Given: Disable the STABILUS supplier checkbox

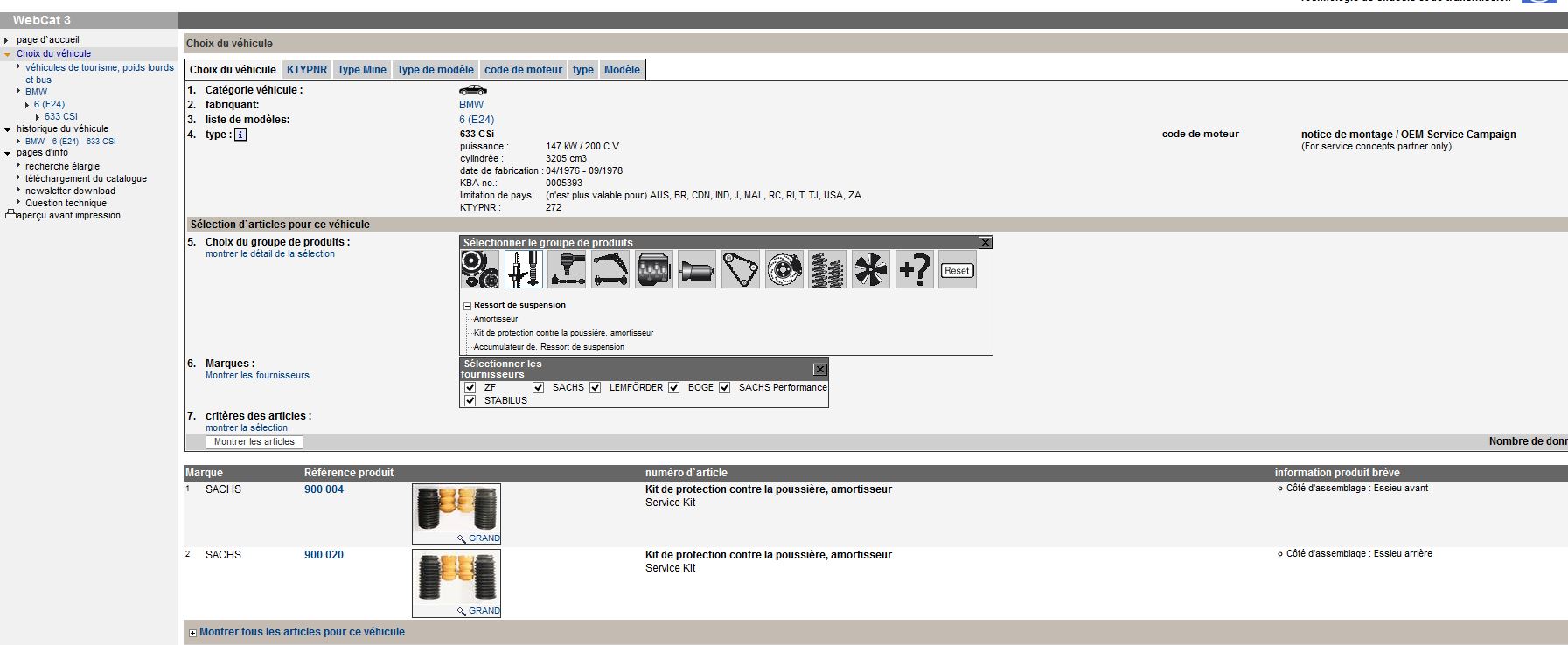Looking at the screenshot, I should click(470, 400).
